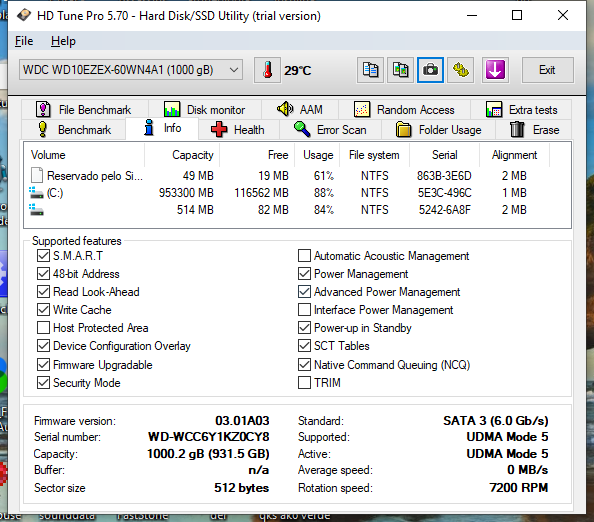Click the SATA 3 (6.0 Gb/s) standard value
Image resolution: width=594 pixels, height=522 pixels.
[496, 420]
